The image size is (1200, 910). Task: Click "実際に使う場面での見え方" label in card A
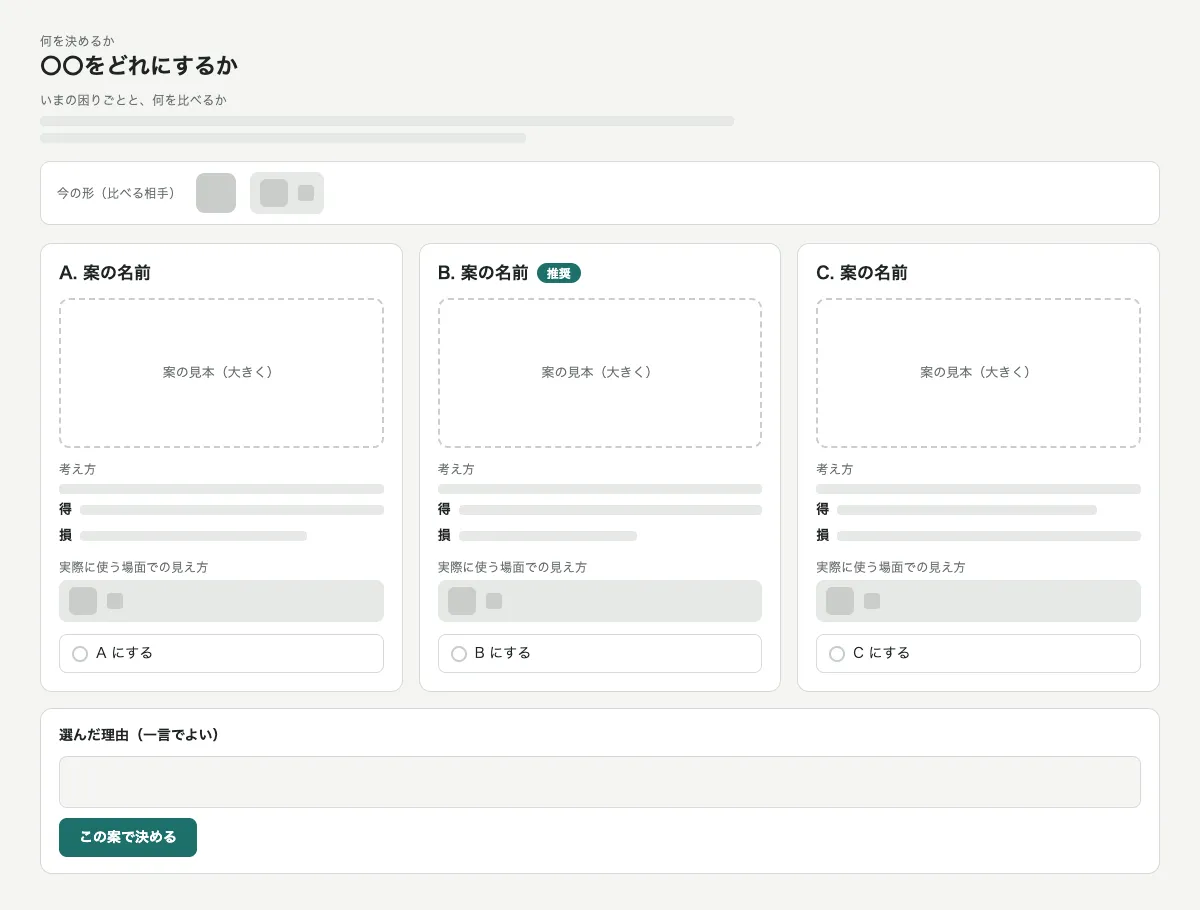(134, 567)
